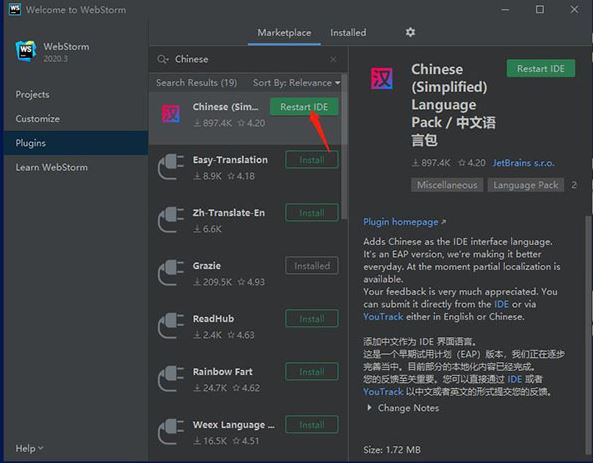Viewport: 593px width, 463px height.
Task: Click Installed button for Grazie
Action: click(312, 266)
